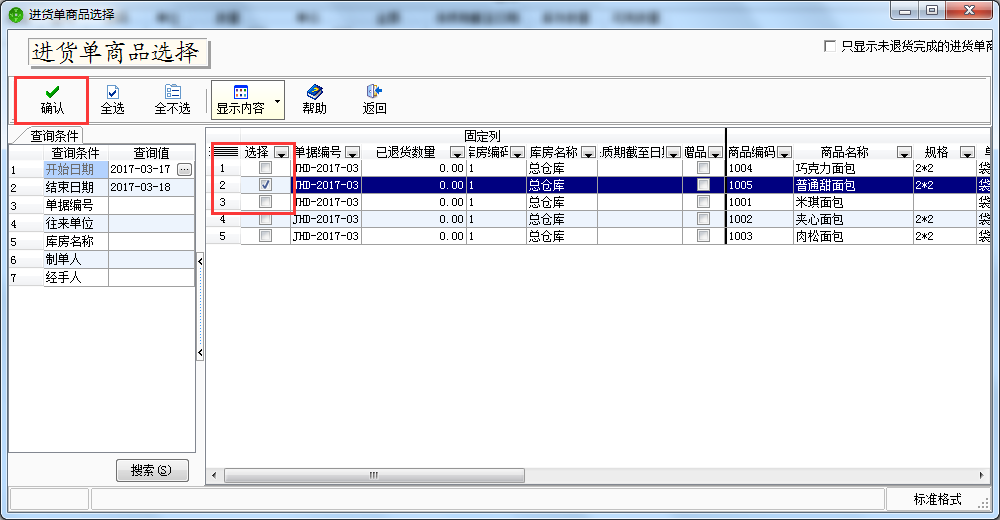Screen dimensions: 1000x520
Task: Toggle 赠品 checkbox for 肉松面包 row
Action: point(703,236)
